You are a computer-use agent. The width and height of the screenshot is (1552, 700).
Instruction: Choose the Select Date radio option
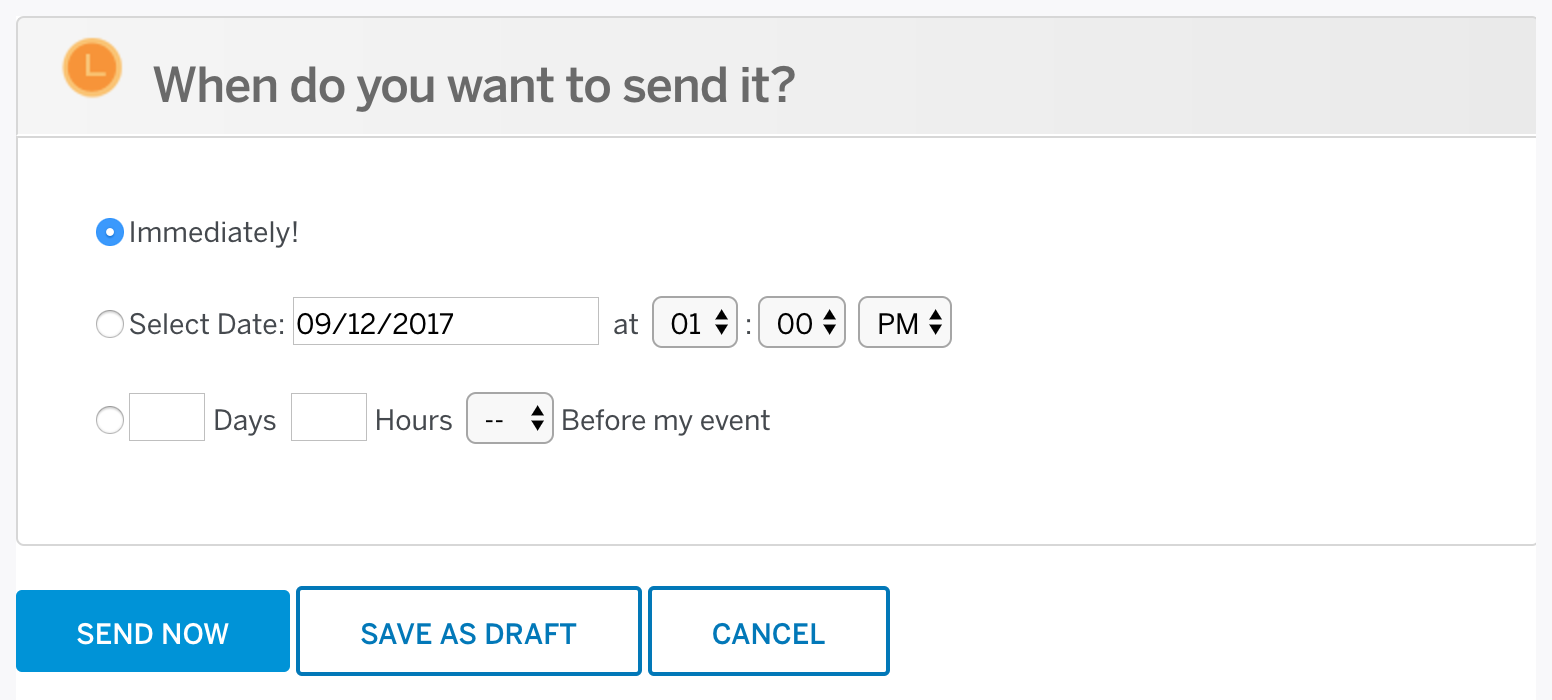[x=109, y=324]
